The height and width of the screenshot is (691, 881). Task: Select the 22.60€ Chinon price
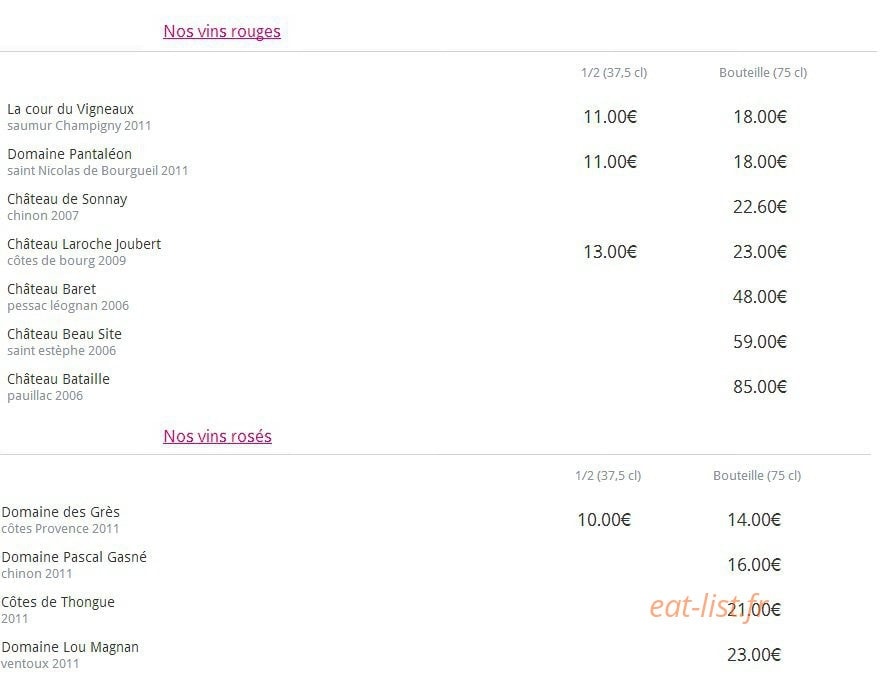[x=760, y=207]
